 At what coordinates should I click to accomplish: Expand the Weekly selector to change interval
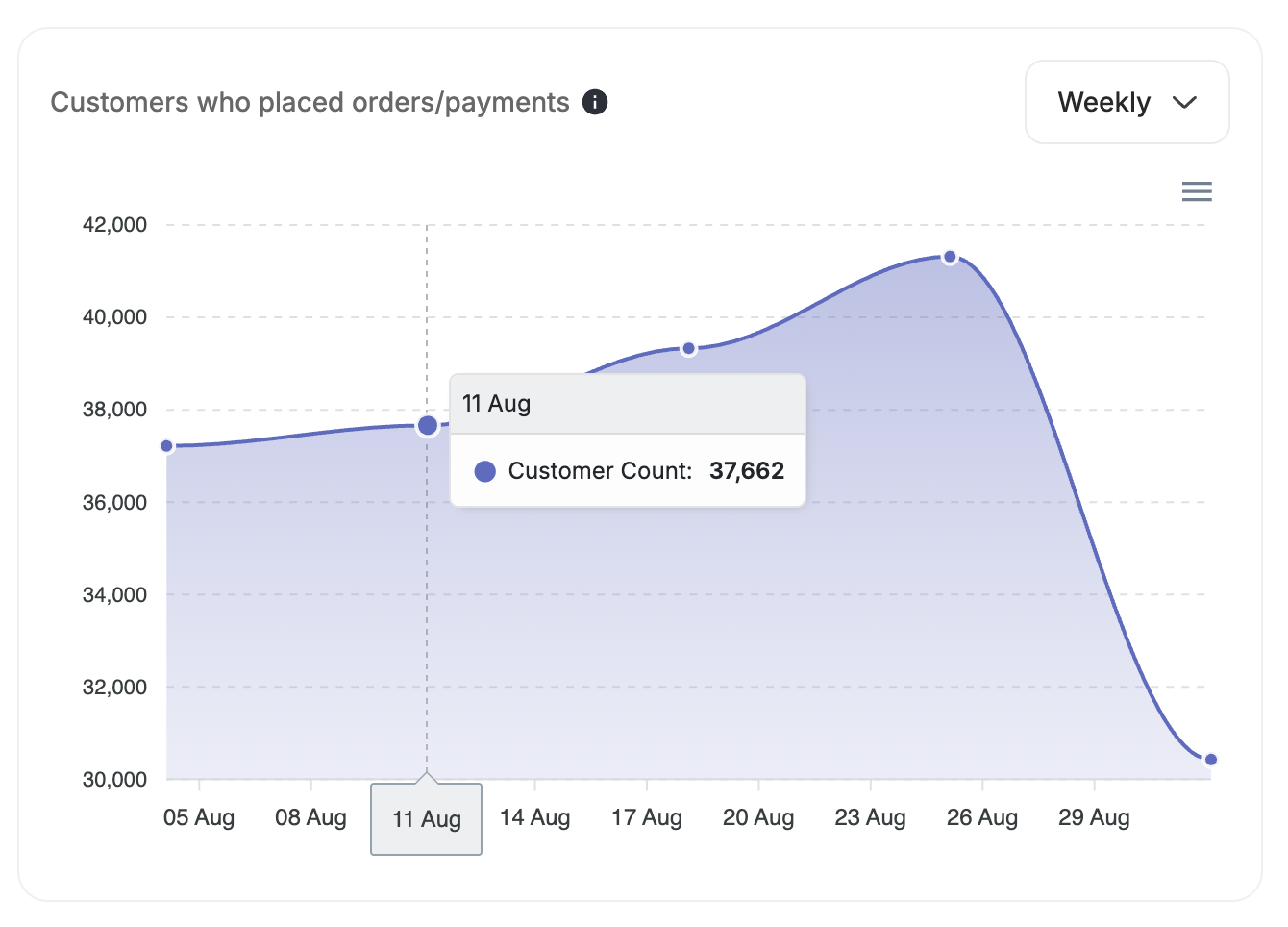[1127, 102]
